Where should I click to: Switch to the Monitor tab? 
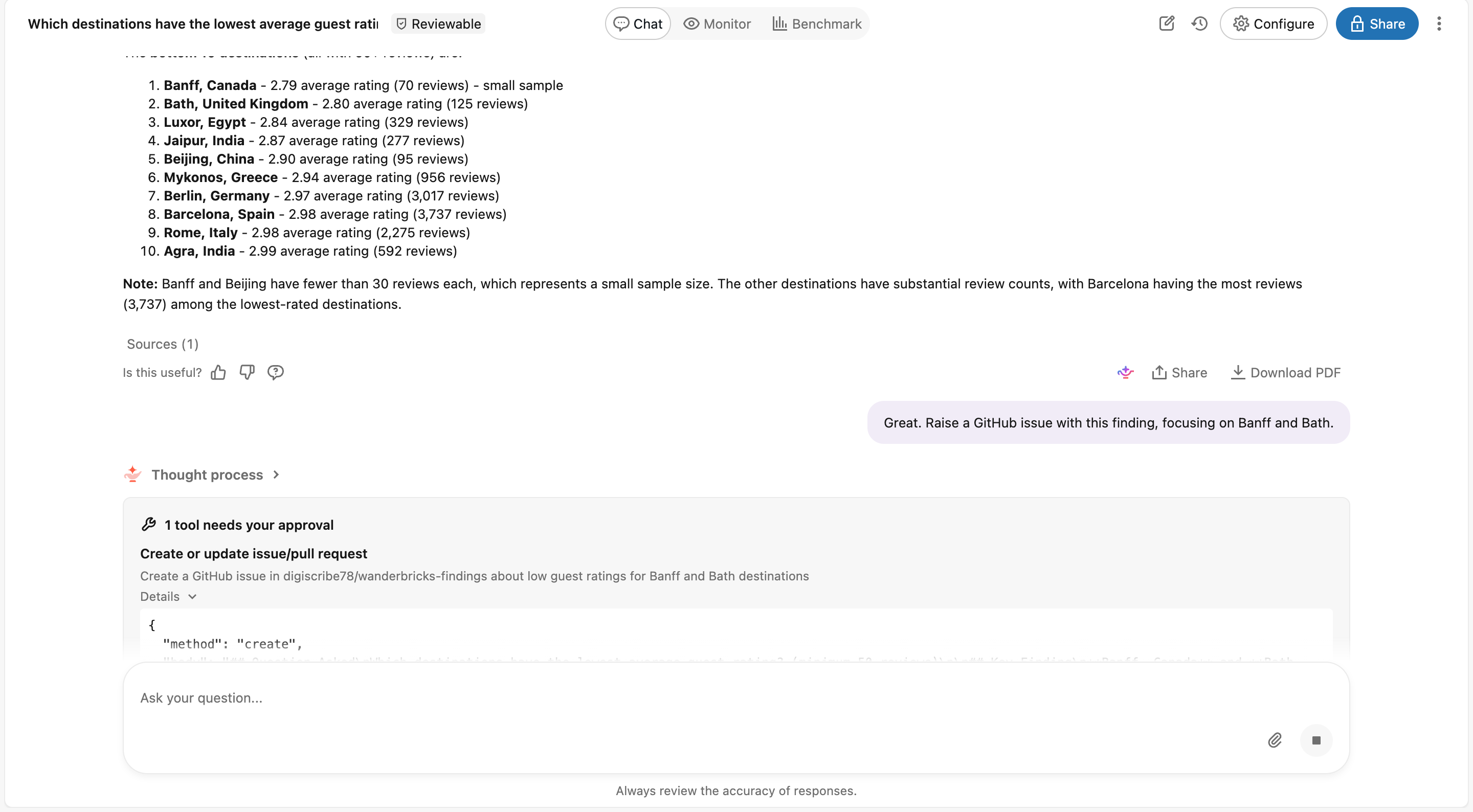[x=717, y=24]
